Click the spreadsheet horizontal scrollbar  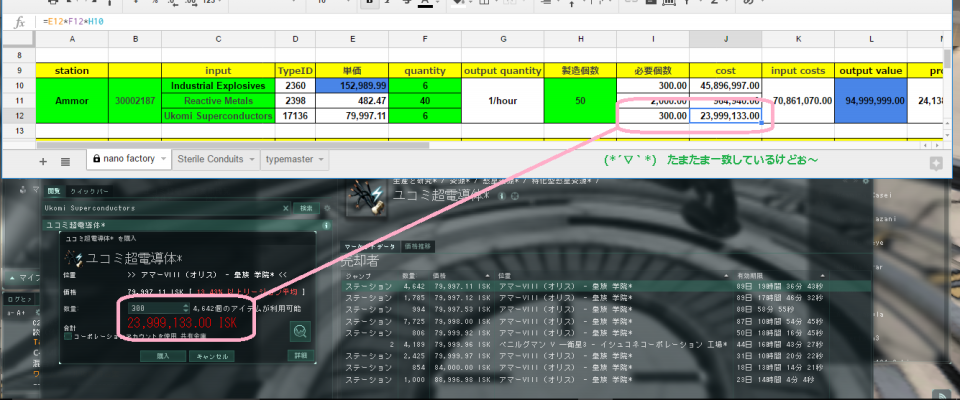(233, 145)
